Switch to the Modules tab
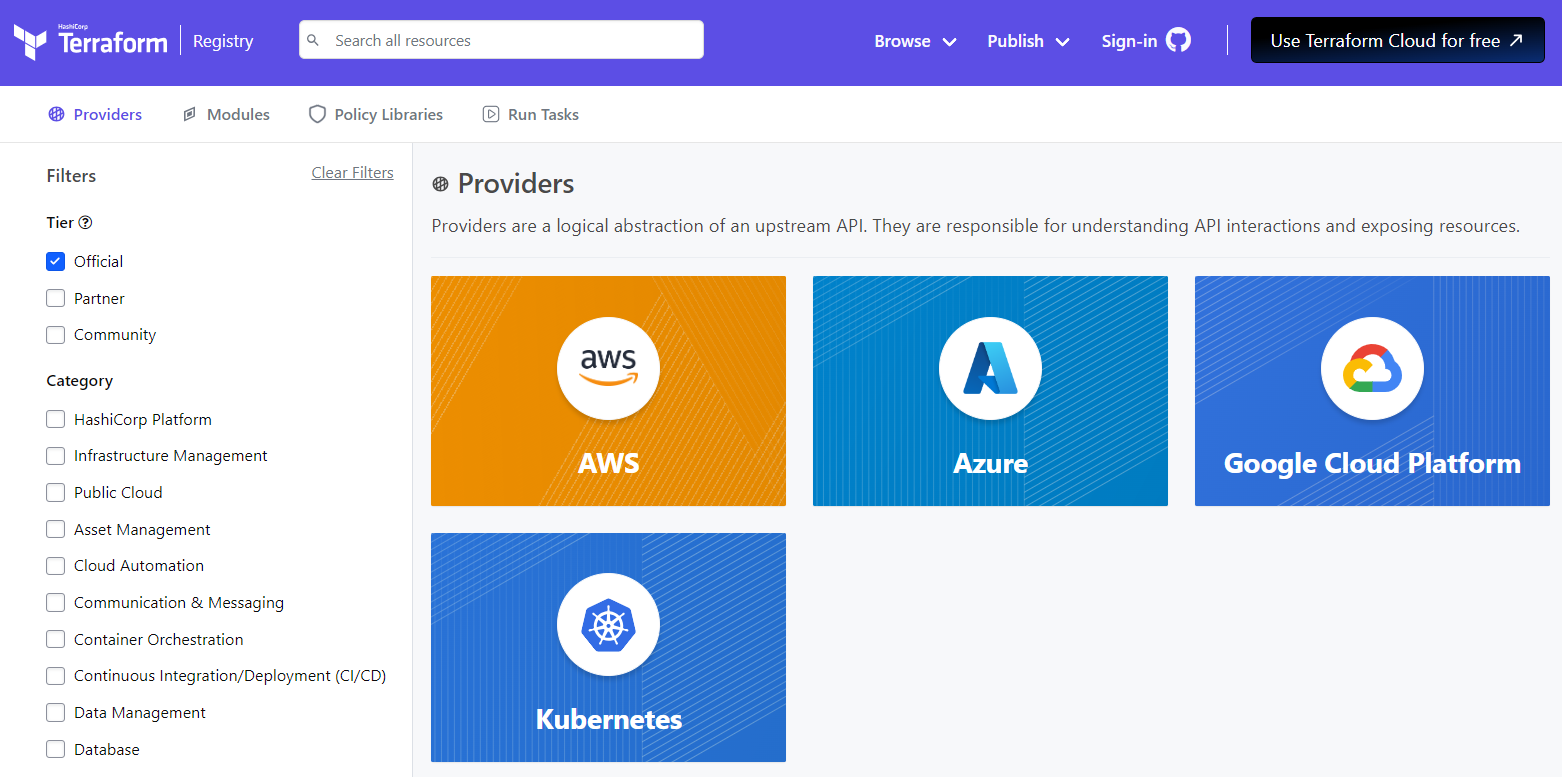This screenshot has height=777, width=1562. (x=226, y=114)
